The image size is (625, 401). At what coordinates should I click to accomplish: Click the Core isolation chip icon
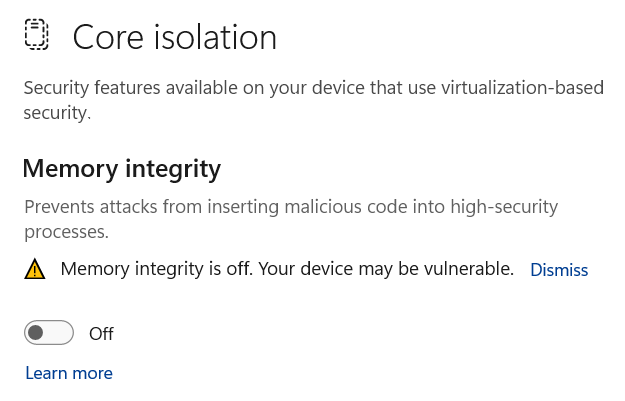point(36,36)
